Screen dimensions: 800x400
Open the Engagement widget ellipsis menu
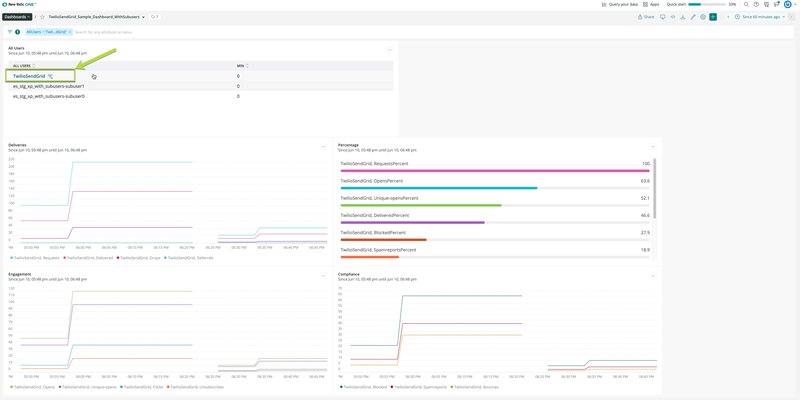[x=323, y=276]
